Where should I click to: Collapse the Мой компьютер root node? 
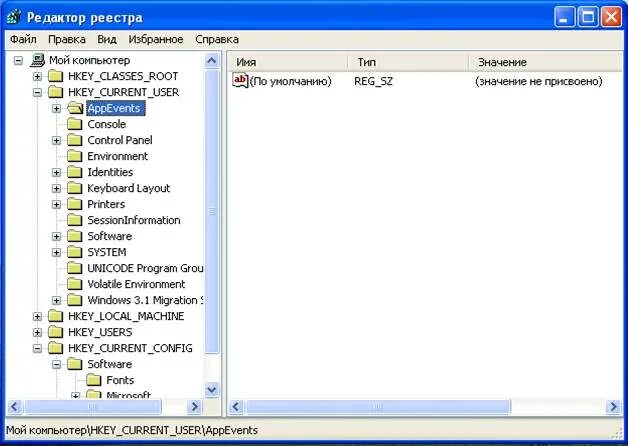[18, 60]
